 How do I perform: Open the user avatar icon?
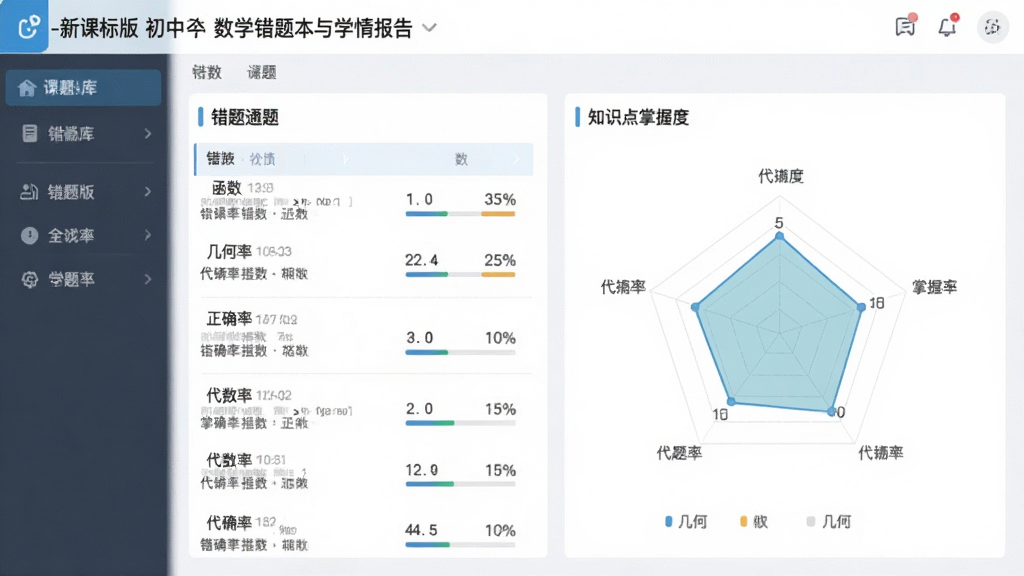tap(992, 27)
